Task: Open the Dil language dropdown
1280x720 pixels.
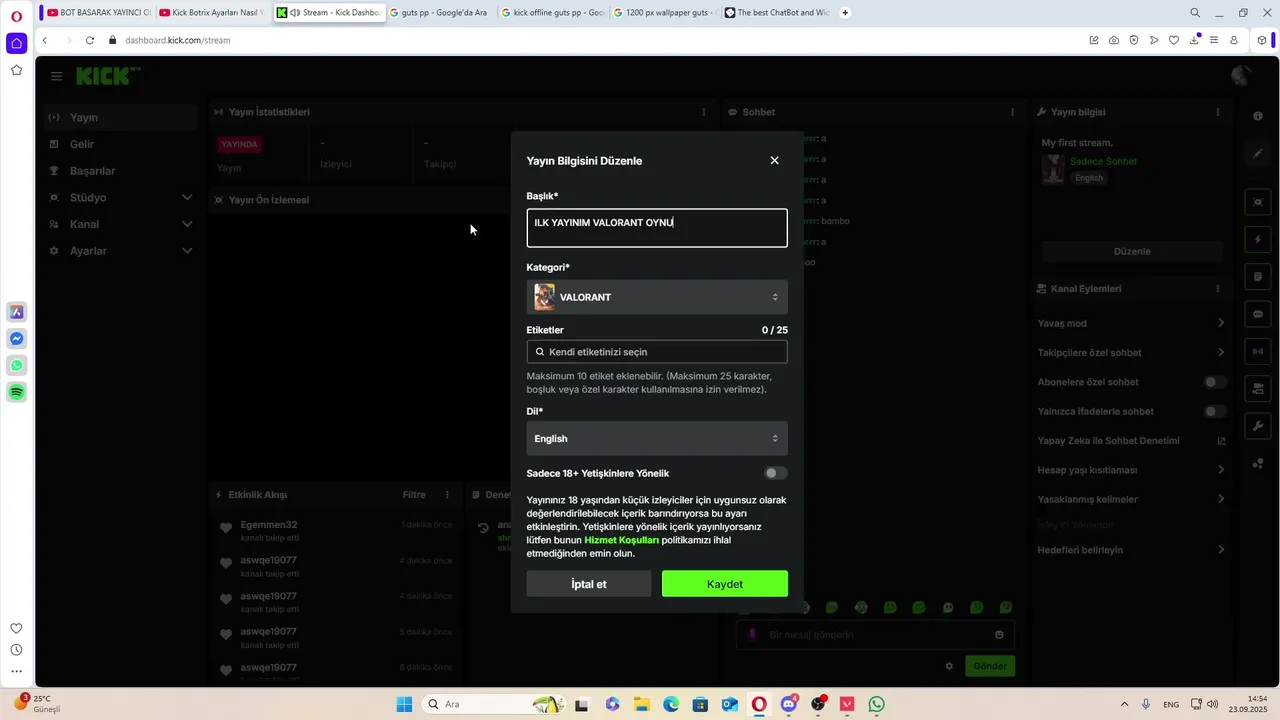Action: click(x=657, y=438)
